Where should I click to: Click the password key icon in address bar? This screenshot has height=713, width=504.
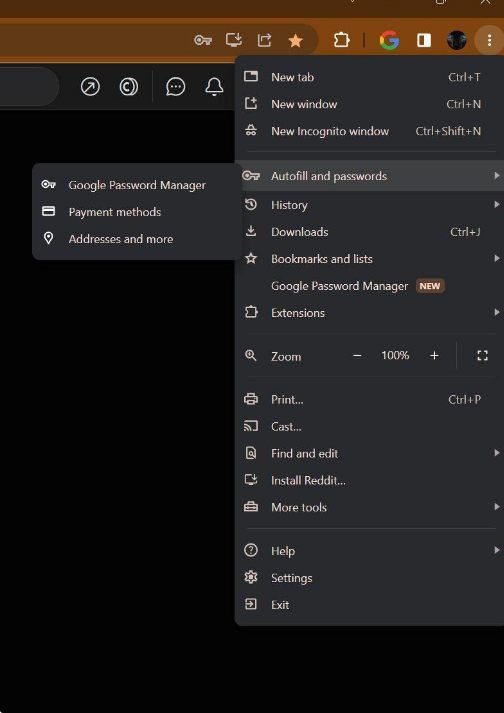[x=203, y=40]
